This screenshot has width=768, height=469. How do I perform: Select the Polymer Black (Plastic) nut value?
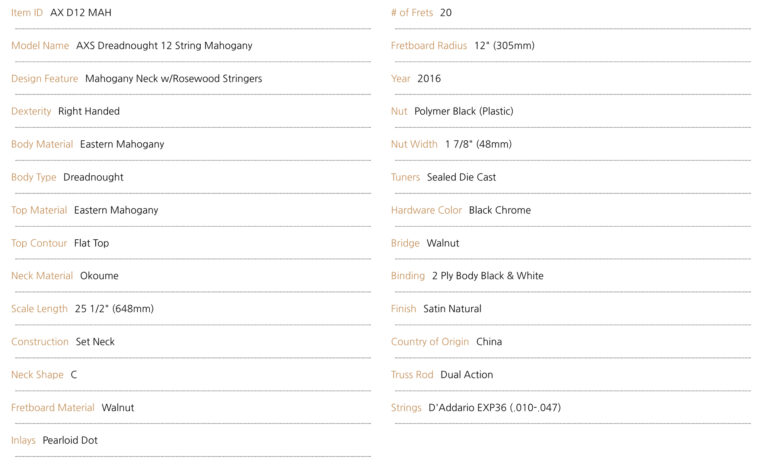464,111
